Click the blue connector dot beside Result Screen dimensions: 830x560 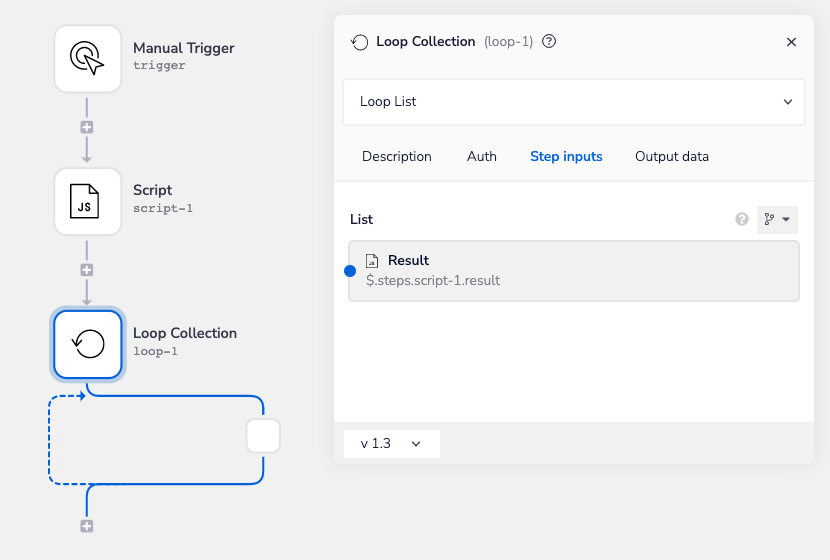[x=350, y=271]
